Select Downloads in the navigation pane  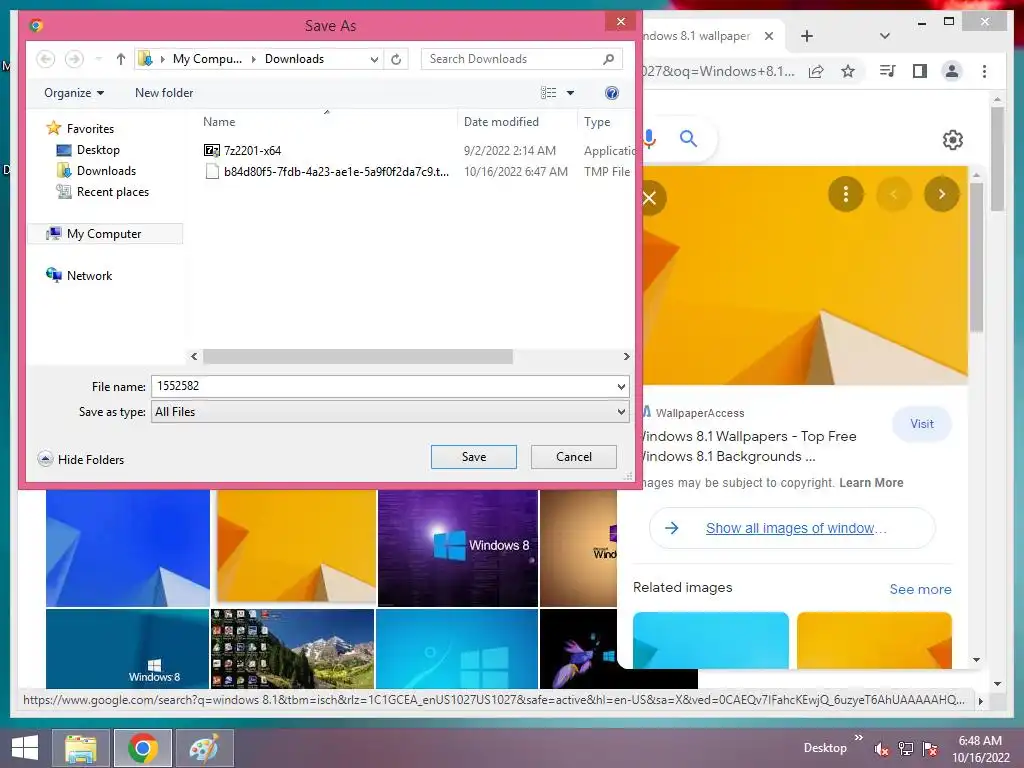pos(96,170)
